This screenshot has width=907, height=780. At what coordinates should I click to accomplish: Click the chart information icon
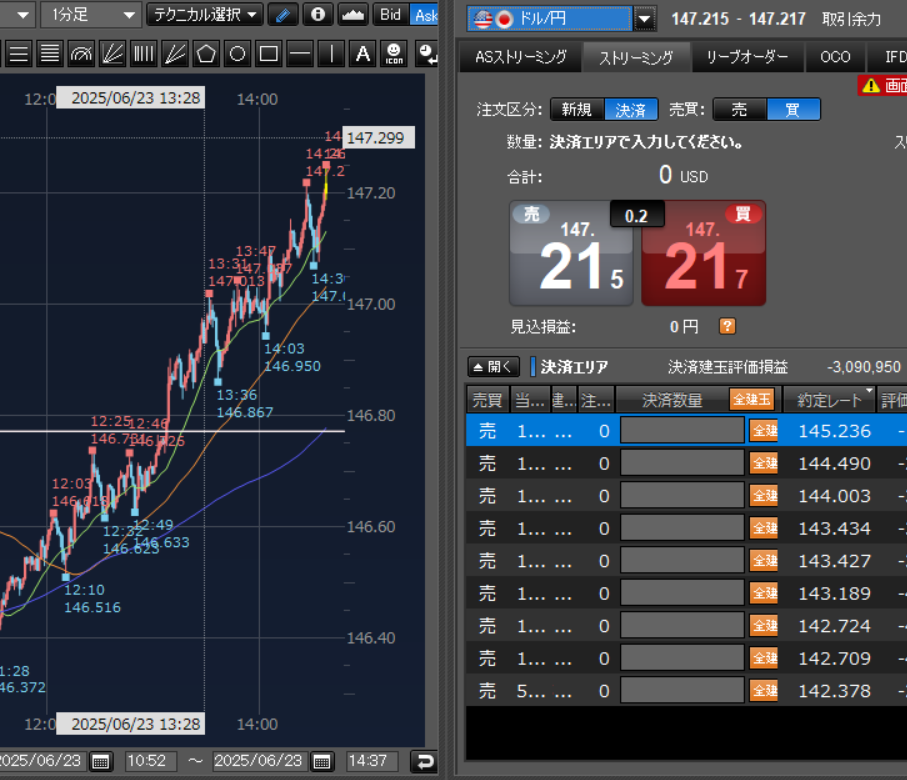318,15
